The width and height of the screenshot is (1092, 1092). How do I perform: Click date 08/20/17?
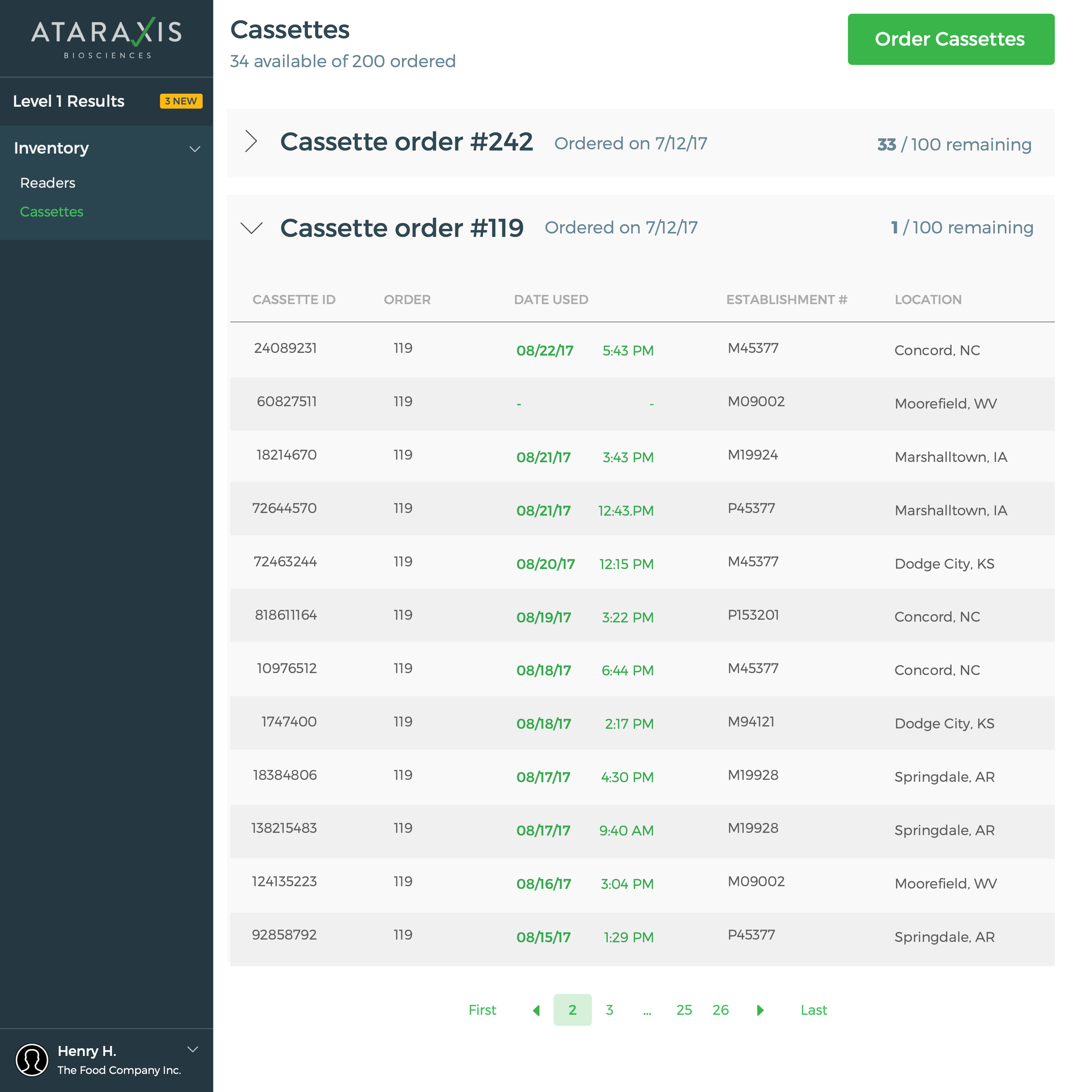[x=546, y=564]
